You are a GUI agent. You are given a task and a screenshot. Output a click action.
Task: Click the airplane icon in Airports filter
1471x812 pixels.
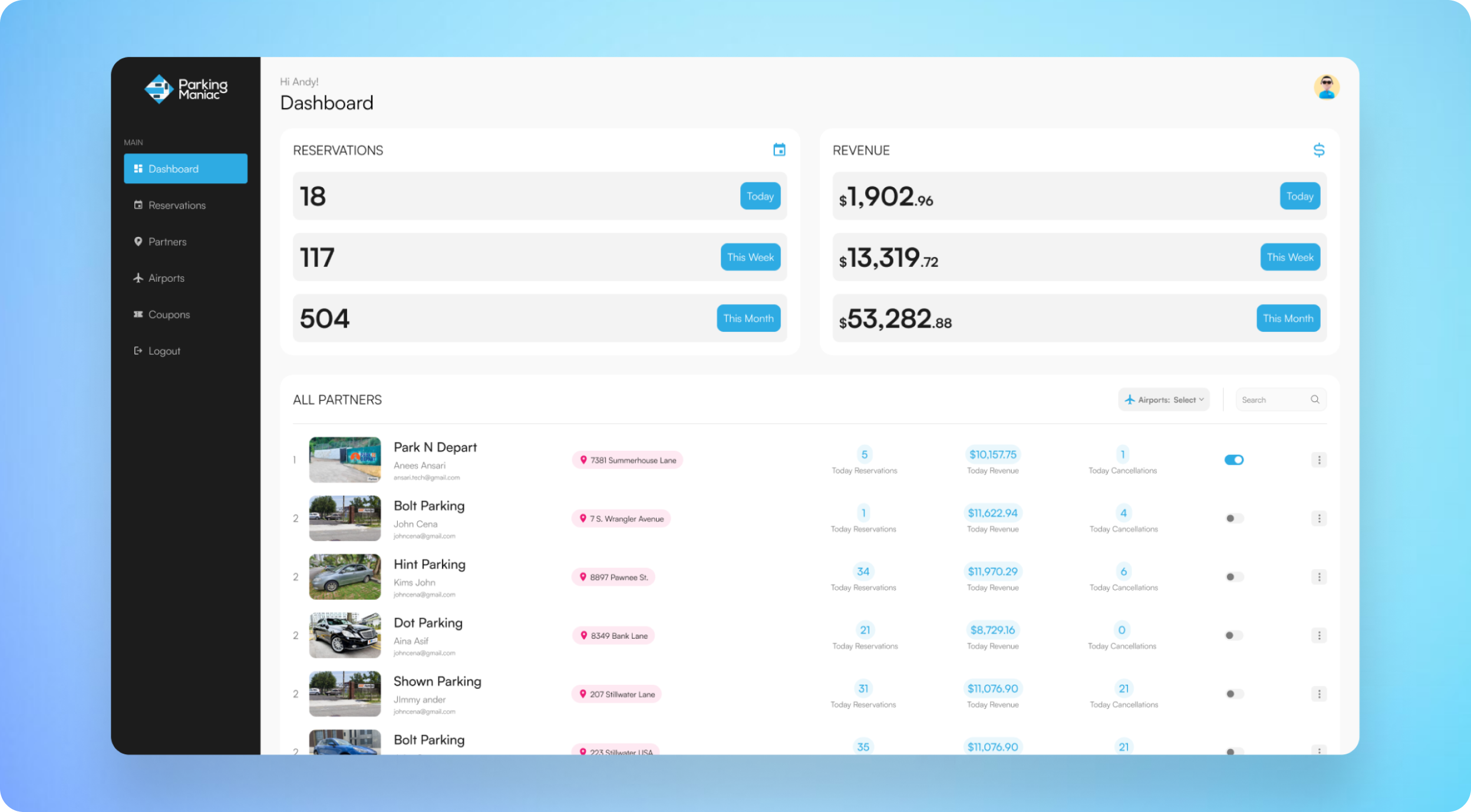[1130, 400]
